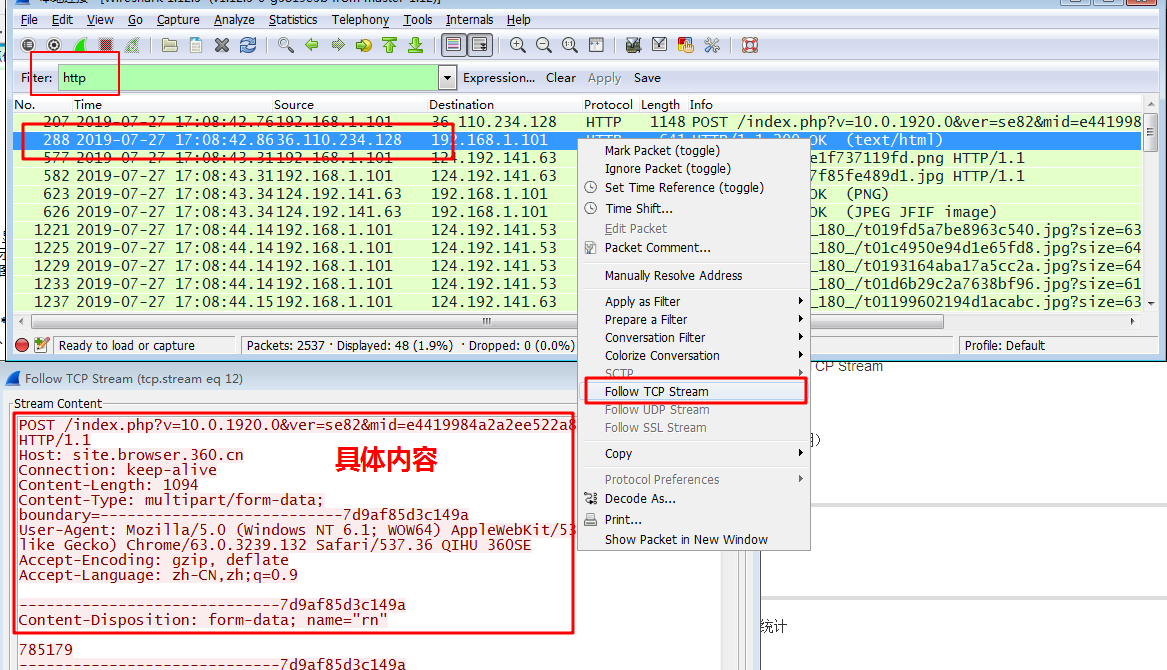Toggle packet list colorization
Screen dimensions: 1167x670
tap(453, 45)
